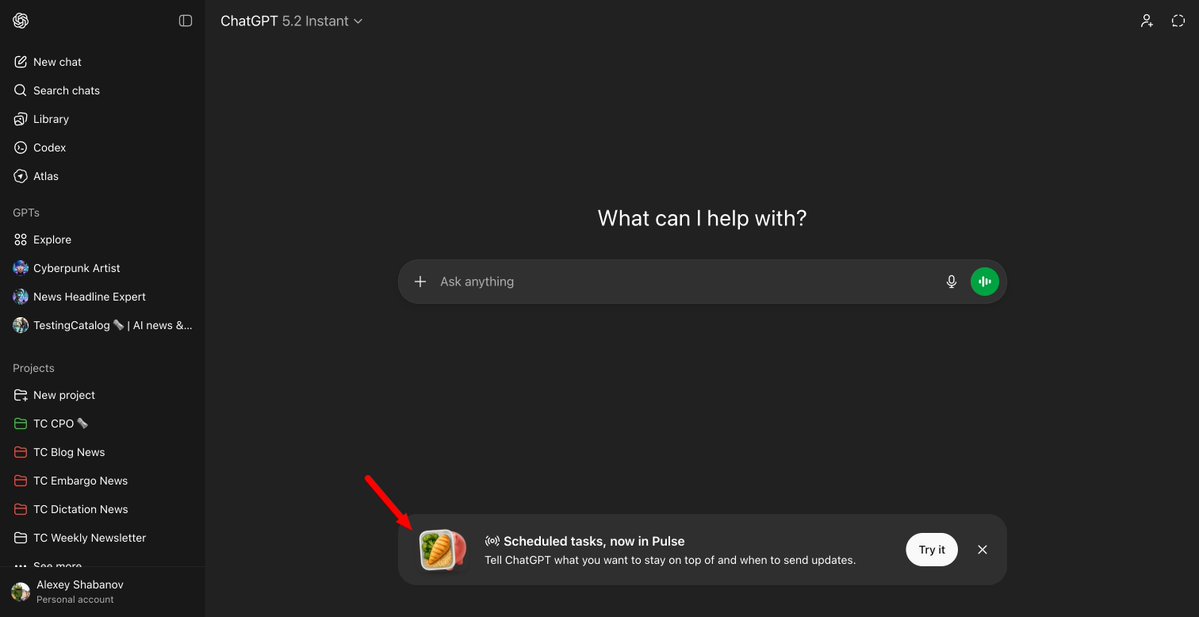This screenshot has height=617, width=1199.
Task: Click the Atlas compass icon
Action: coord(21,176)
